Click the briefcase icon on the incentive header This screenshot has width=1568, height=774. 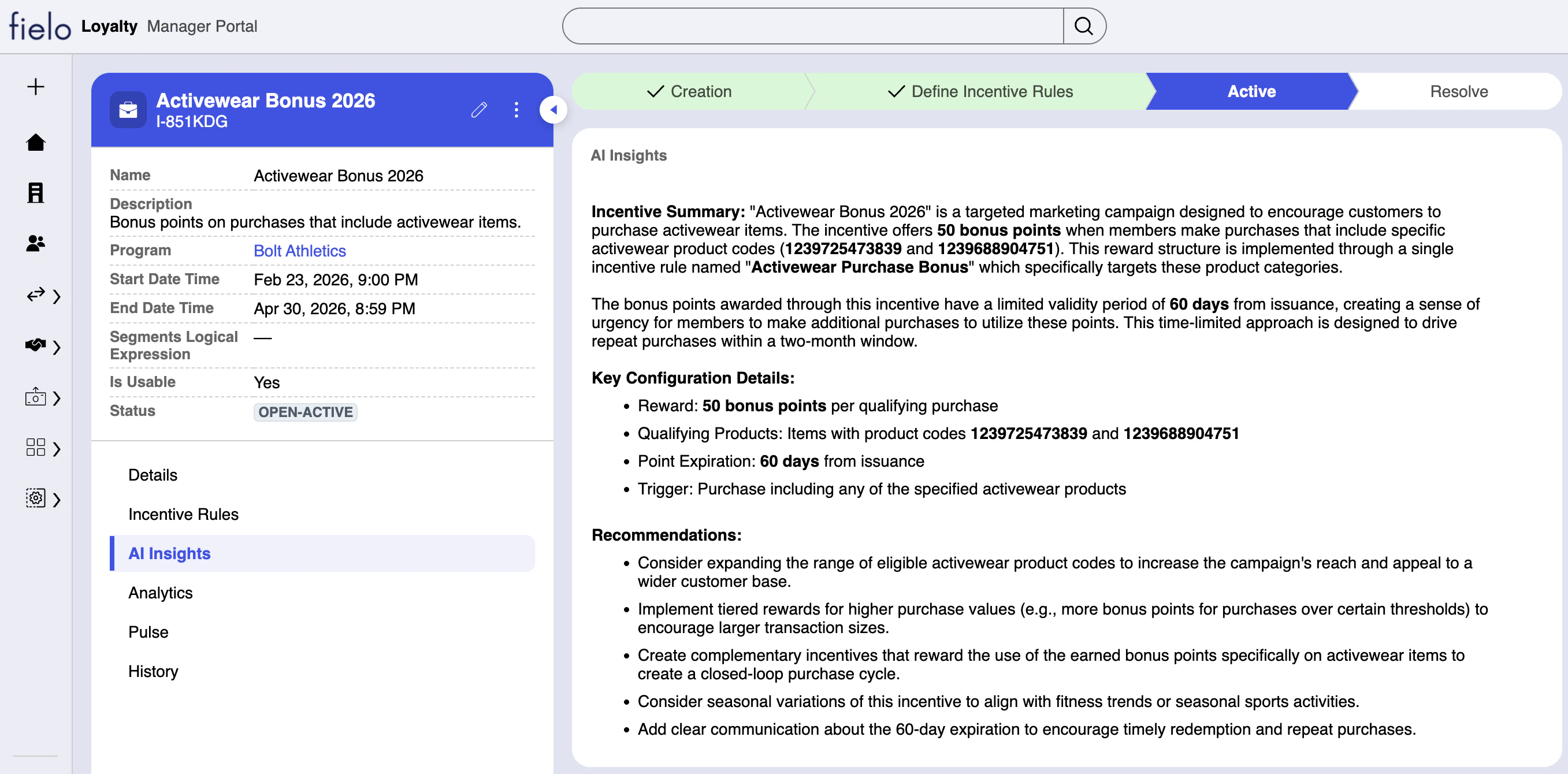[128, 110]
